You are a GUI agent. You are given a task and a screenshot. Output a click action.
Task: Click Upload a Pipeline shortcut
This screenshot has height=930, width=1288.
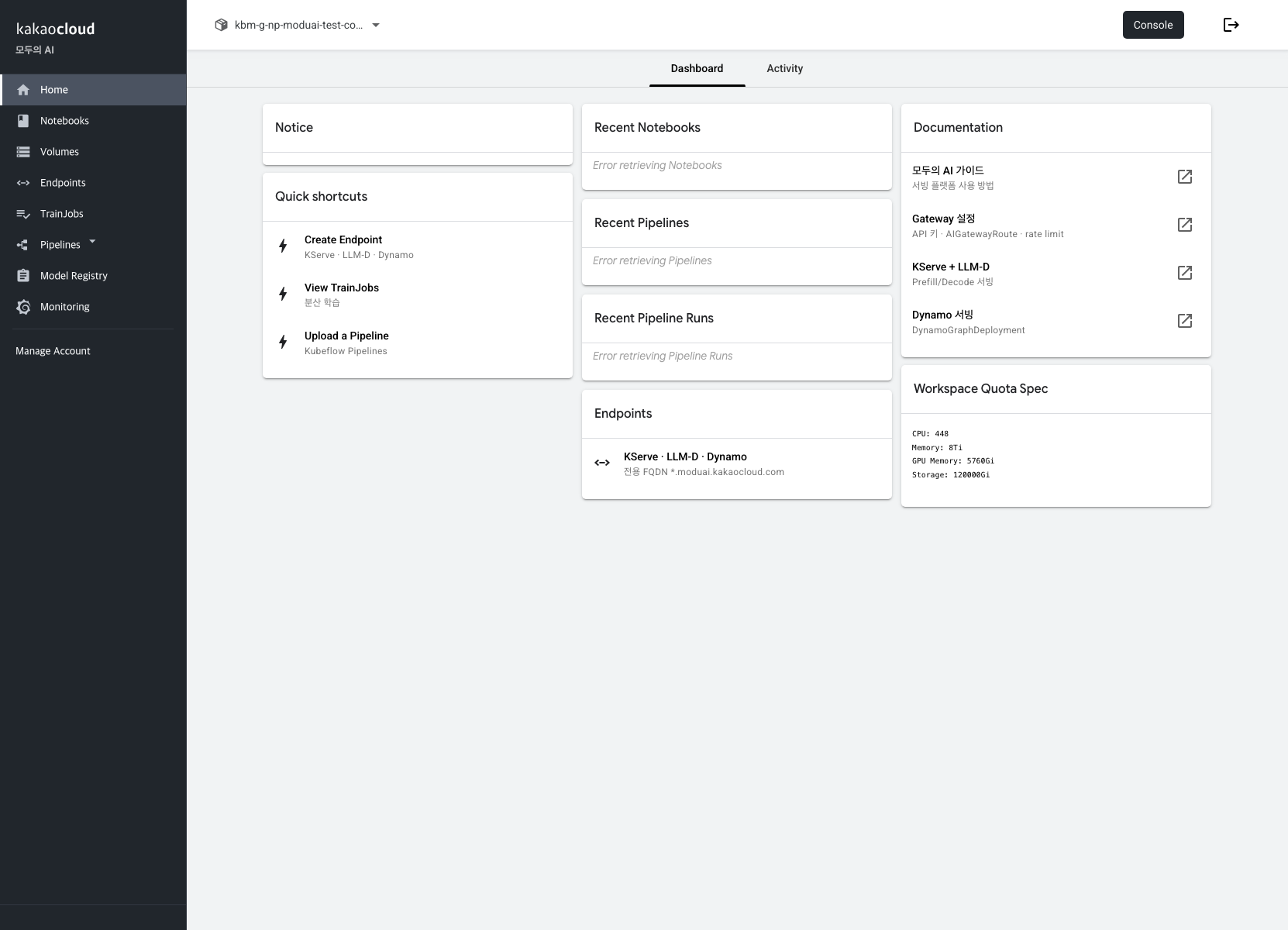(418, 343)
